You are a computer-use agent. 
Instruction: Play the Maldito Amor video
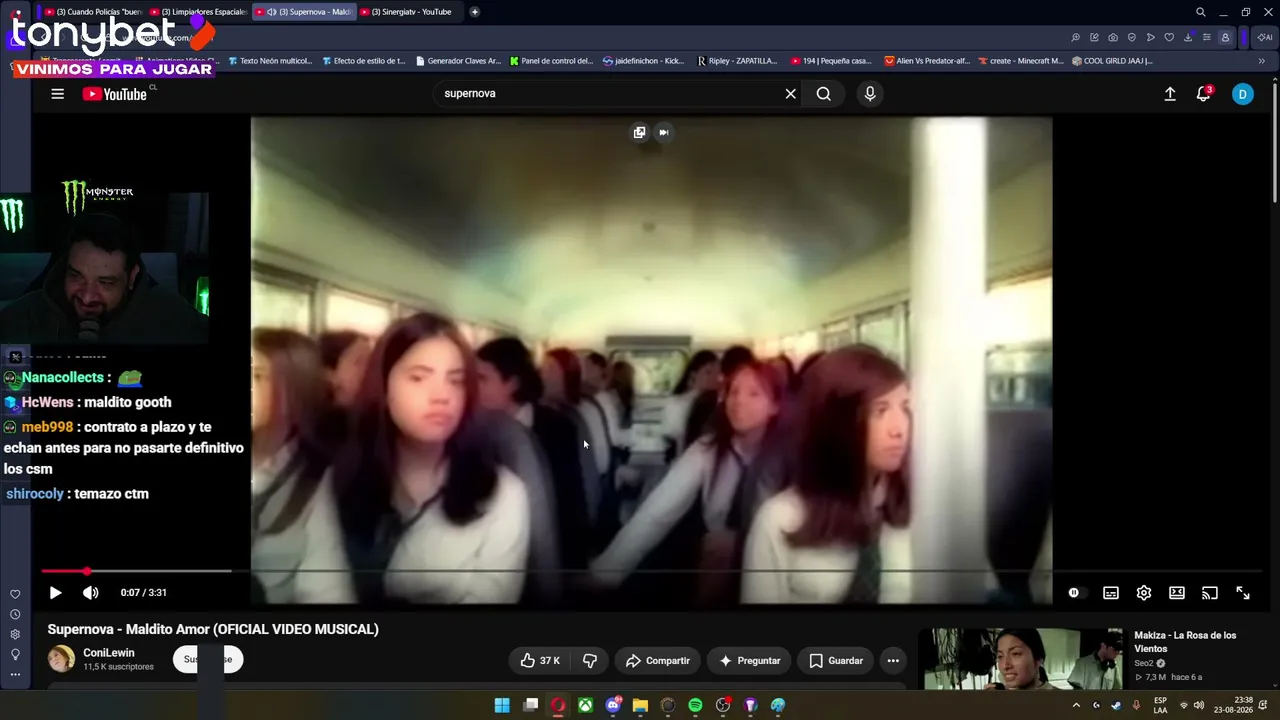point(55,593)
